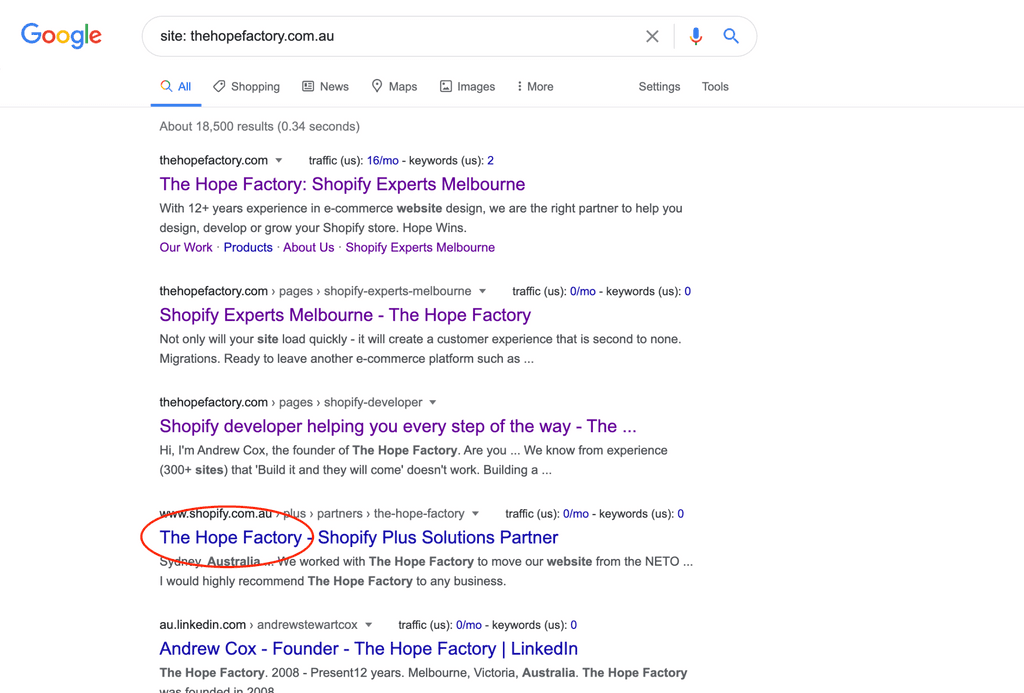Open Shopify Plus Solutions Partner result
This screenshot has width=1024, height=693.
pos(359,538)
